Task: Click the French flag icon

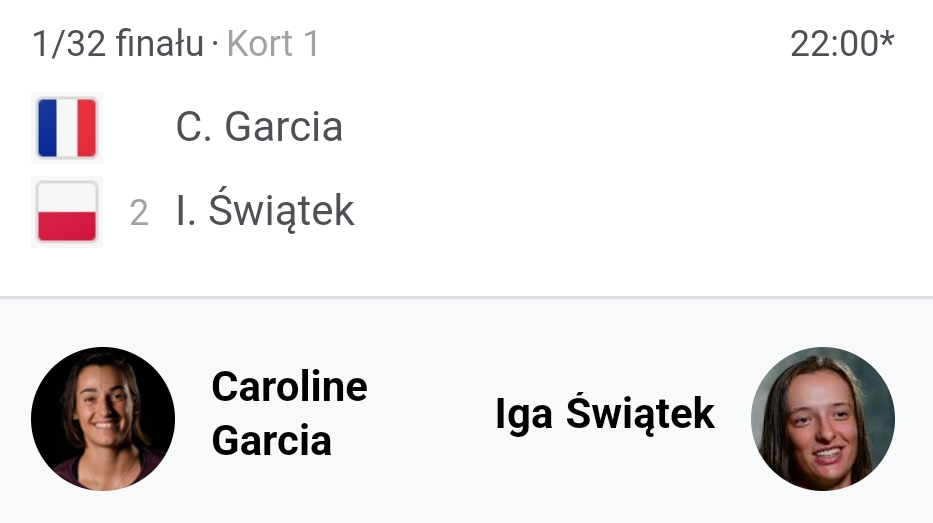Action: [67, 128]
